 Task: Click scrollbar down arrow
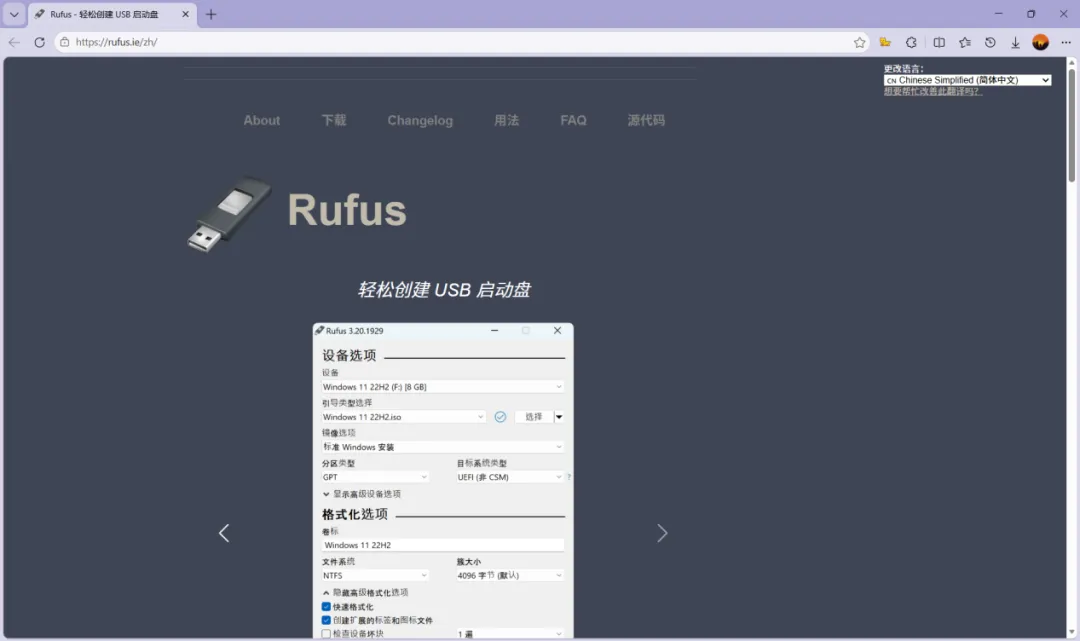(1071, 633)
